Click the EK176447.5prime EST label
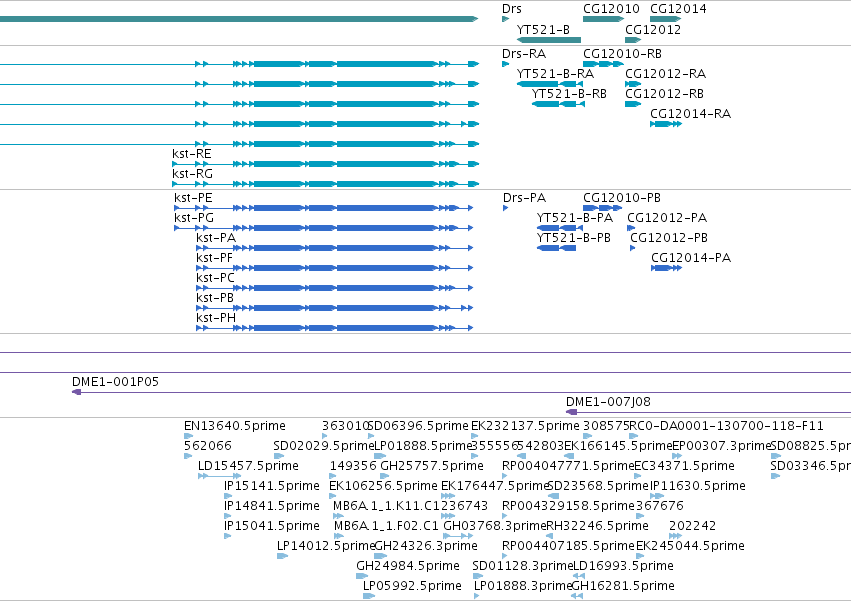Image resolution: width=851 pixels, height=601 pixels. click(495, 486)
